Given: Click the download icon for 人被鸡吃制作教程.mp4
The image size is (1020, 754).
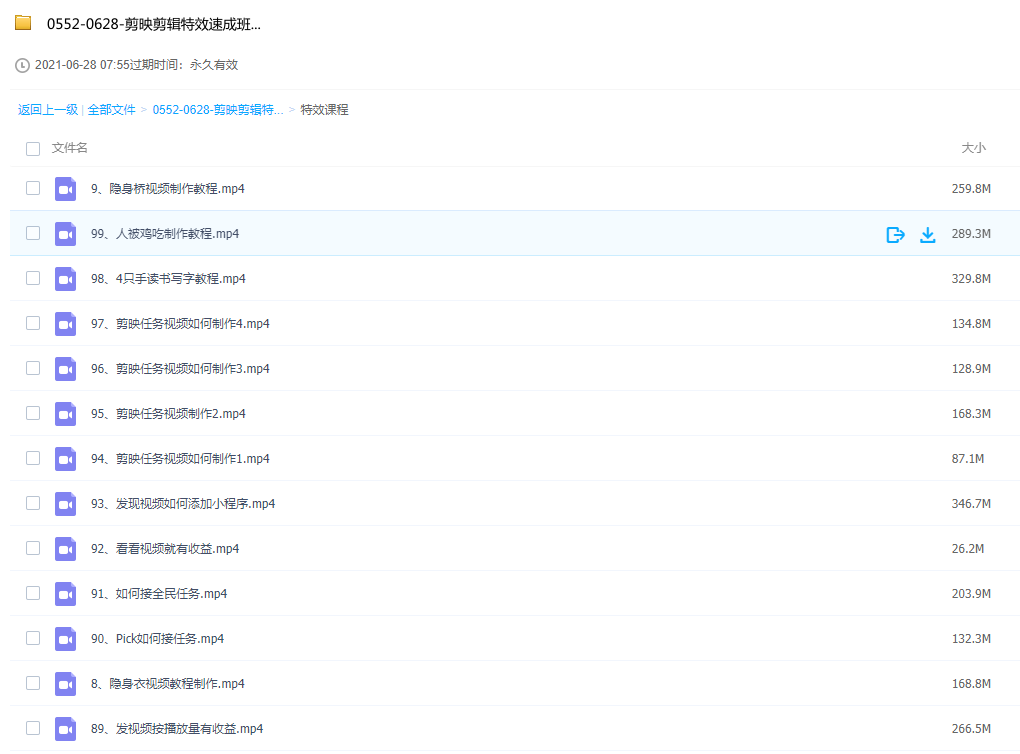Looking at the screenshot, I should [927, 234].
